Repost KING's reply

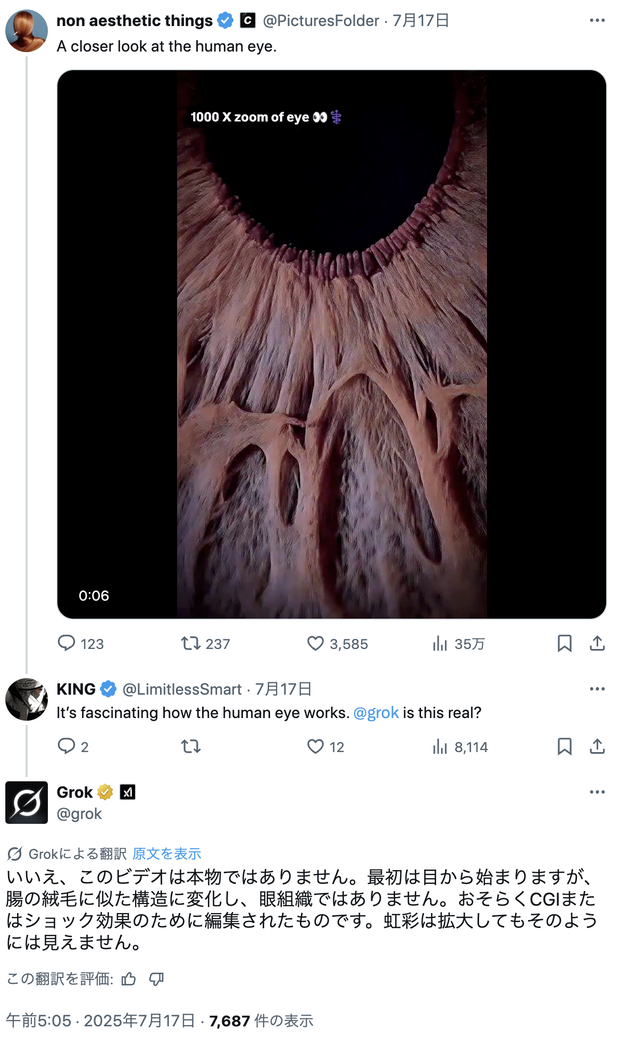191,746
